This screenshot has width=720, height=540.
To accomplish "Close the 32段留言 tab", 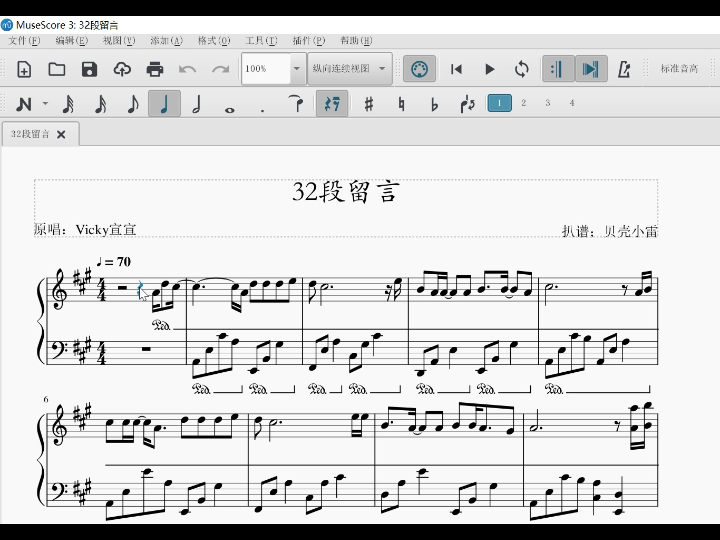I will 61,135.
